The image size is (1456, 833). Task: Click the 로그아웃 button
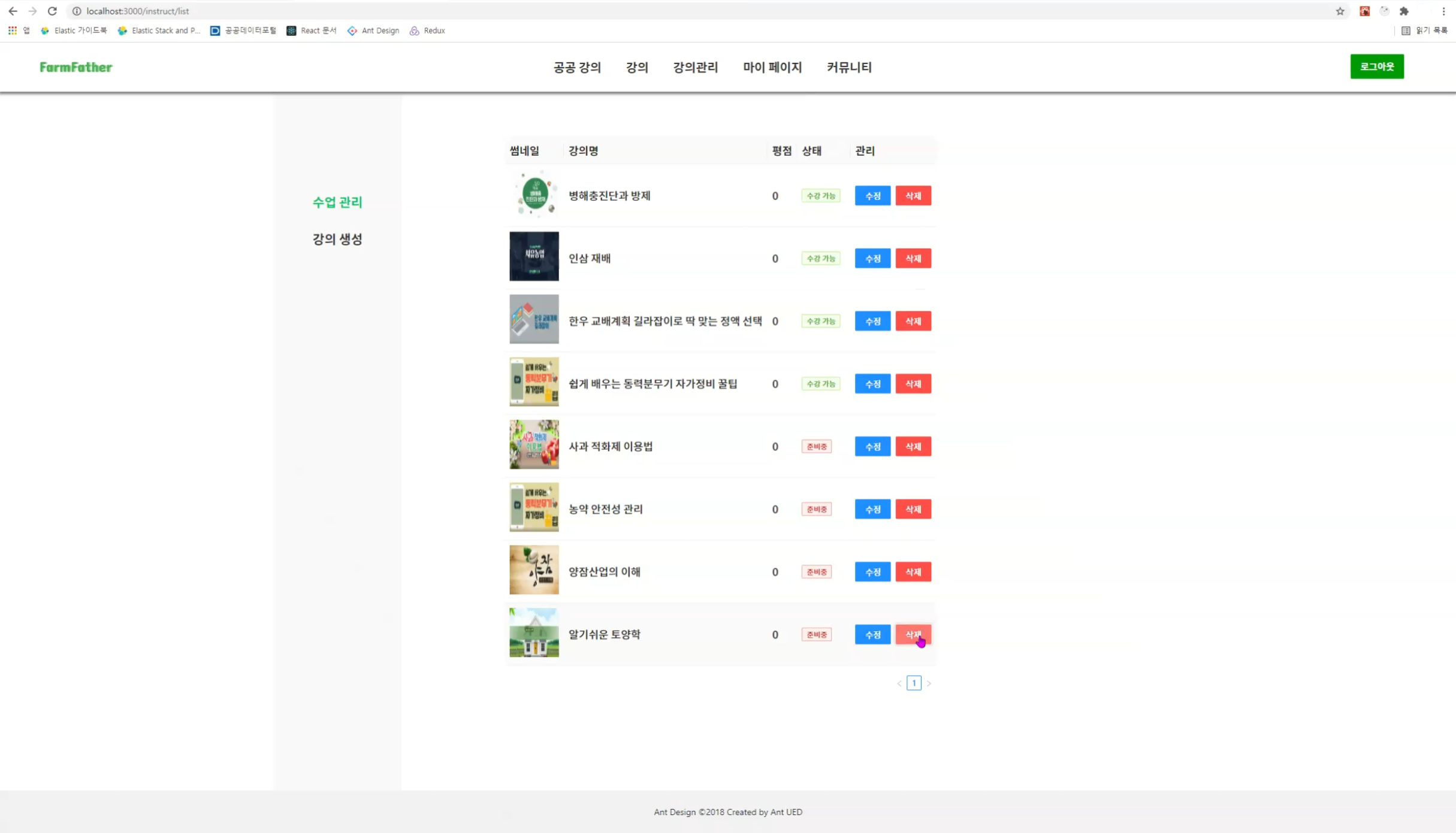pyautogui.click(x=1376, y=66)
